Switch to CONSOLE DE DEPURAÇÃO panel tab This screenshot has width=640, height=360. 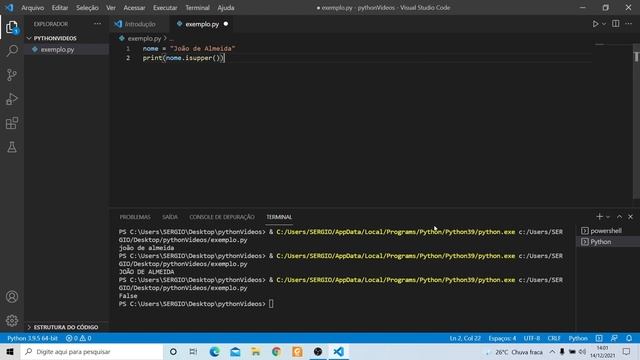222,217
